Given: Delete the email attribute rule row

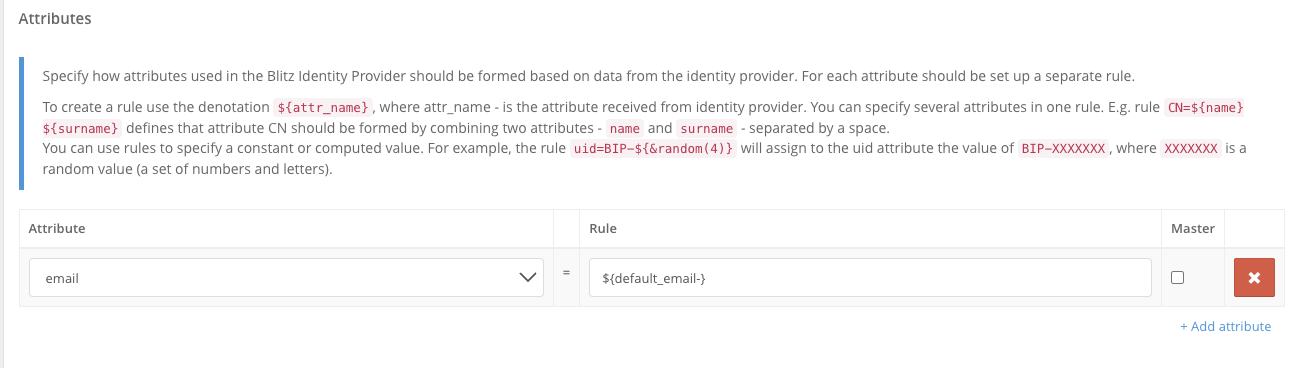Looking at the screenshot, I should point(1254,278).
